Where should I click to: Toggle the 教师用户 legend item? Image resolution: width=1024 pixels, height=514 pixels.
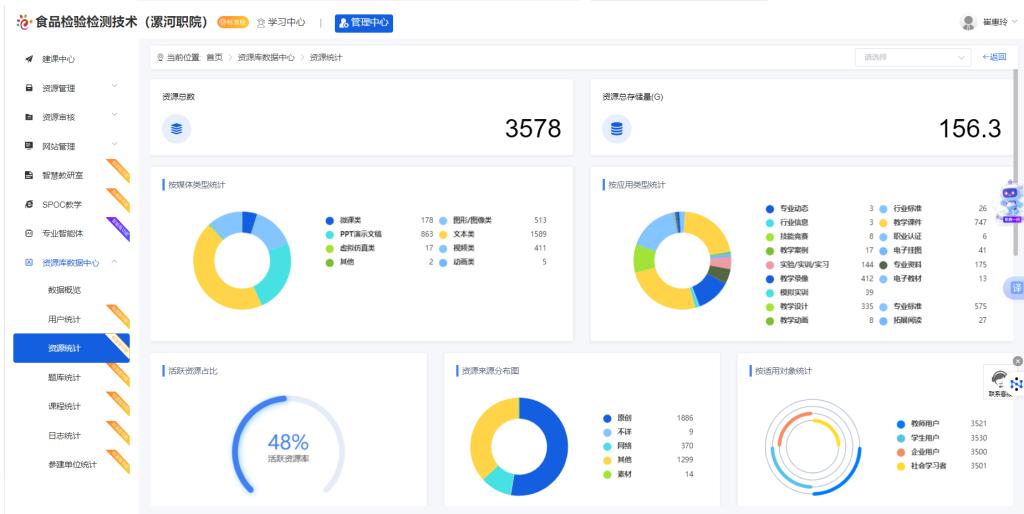tap(918, 424)
